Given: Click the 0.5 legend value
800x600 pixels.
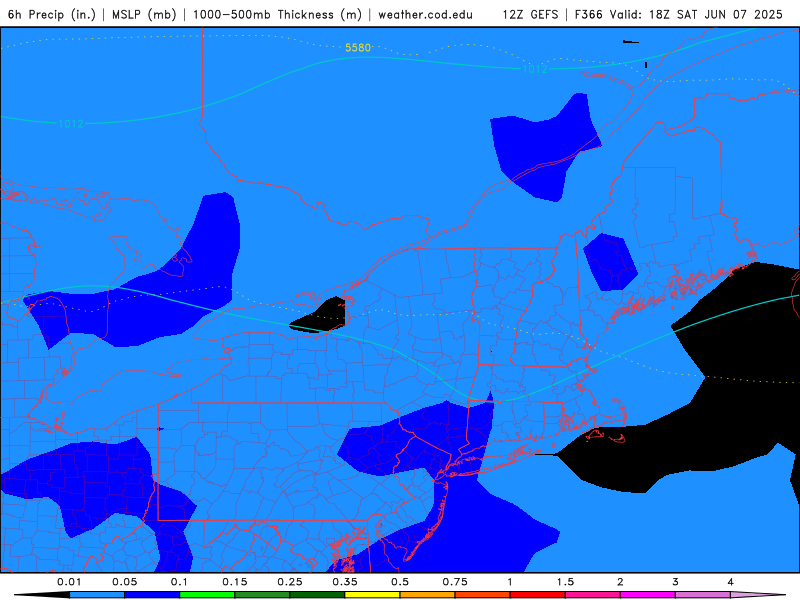Looking at the screenshot, I should [400, 582].
